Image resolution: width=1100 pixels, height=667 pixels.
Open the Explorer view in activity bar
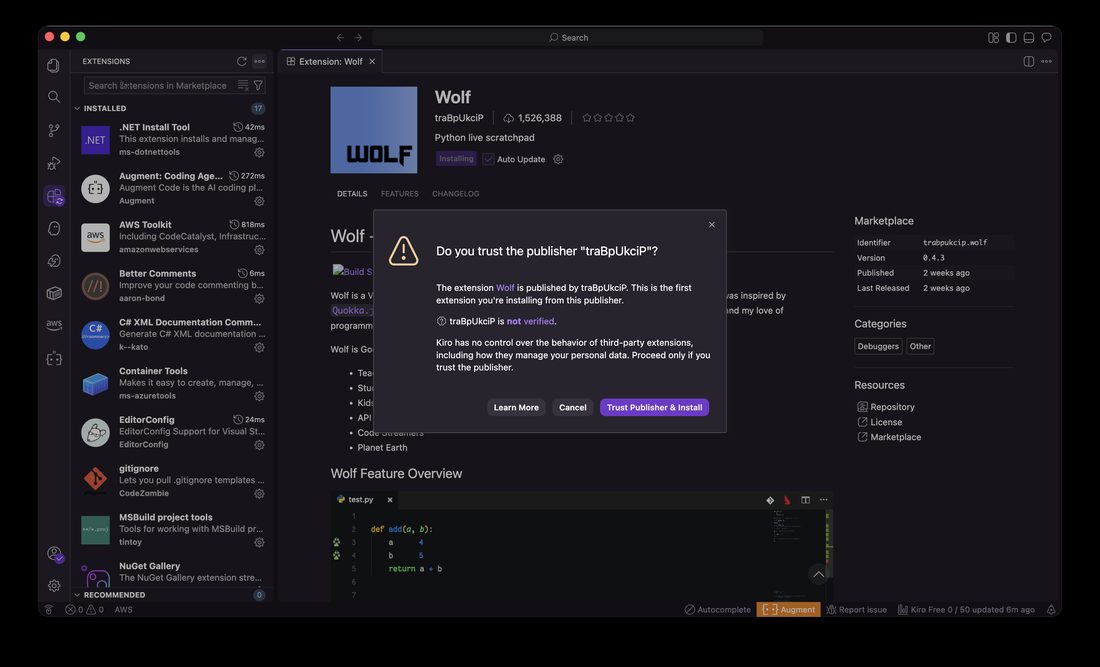[53, 65]
